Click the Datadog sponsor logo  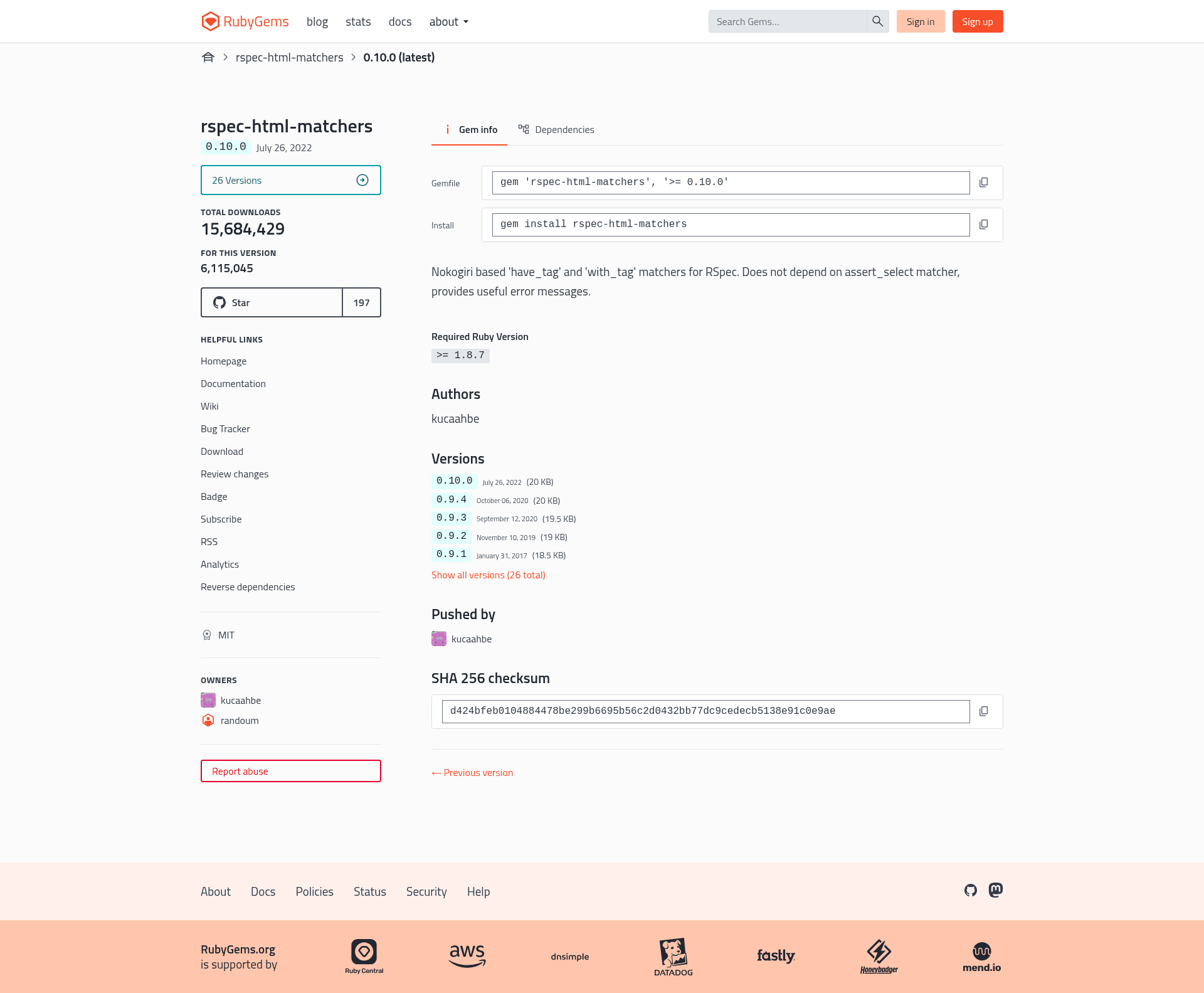(673, 957)
